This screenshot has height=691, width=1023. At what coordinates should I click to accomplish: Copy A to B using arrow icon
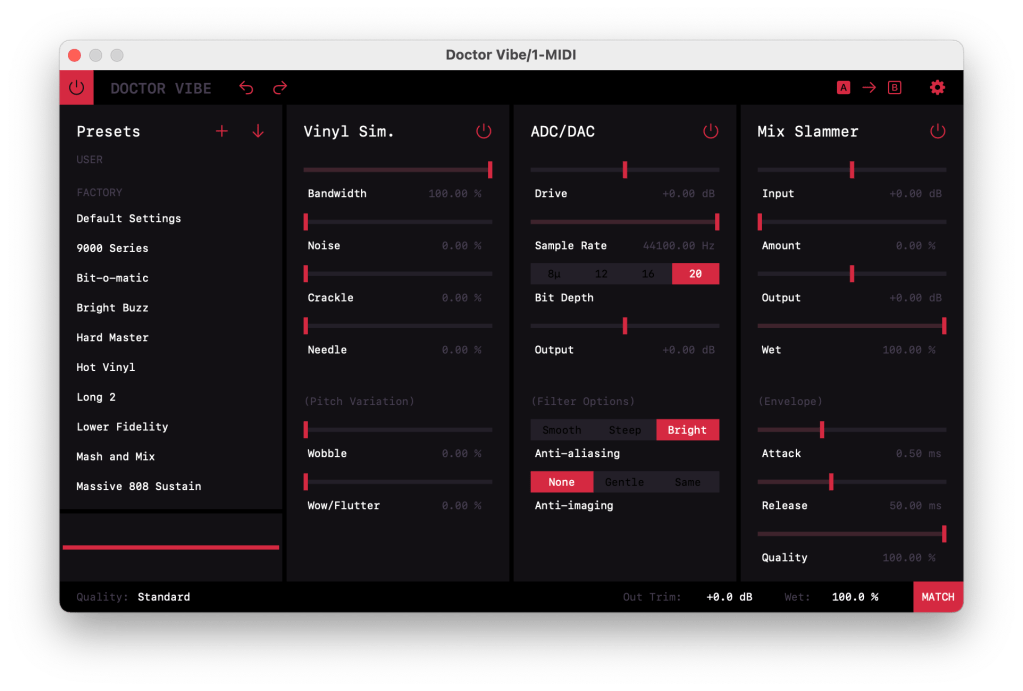tap(869, 88)
